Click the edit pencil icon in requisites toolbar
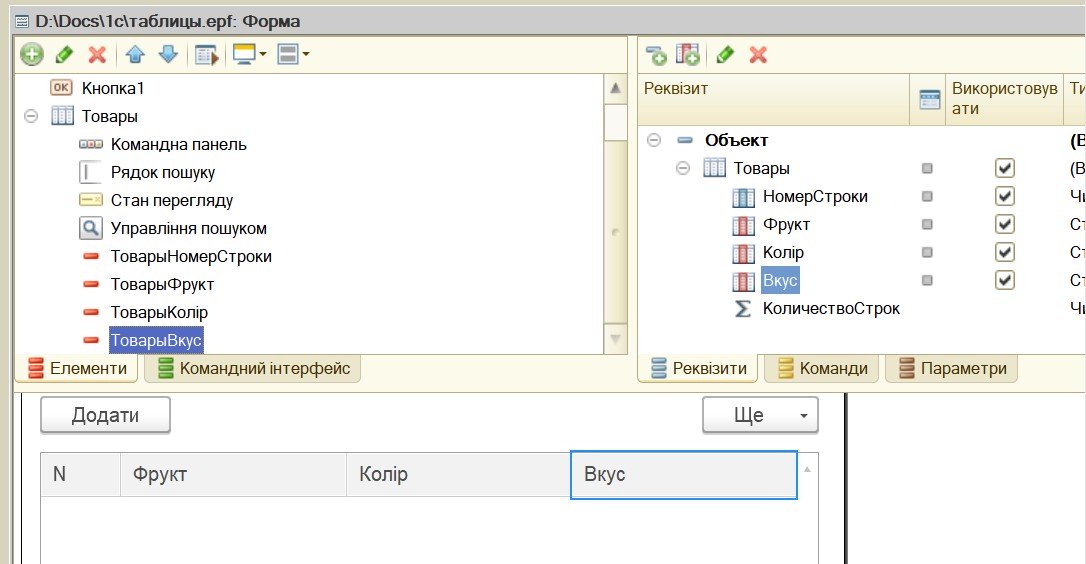 coord(725,55)
